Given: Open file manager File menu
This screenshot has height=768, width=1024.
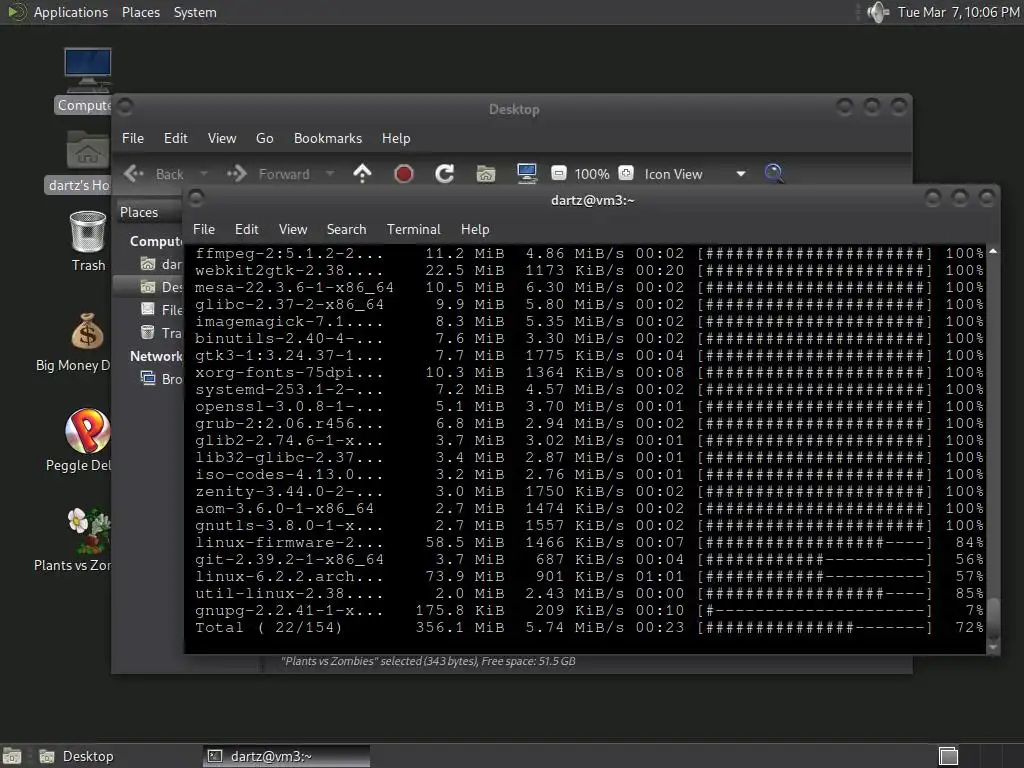Looking at the screenshot, I should coord(133,138).
